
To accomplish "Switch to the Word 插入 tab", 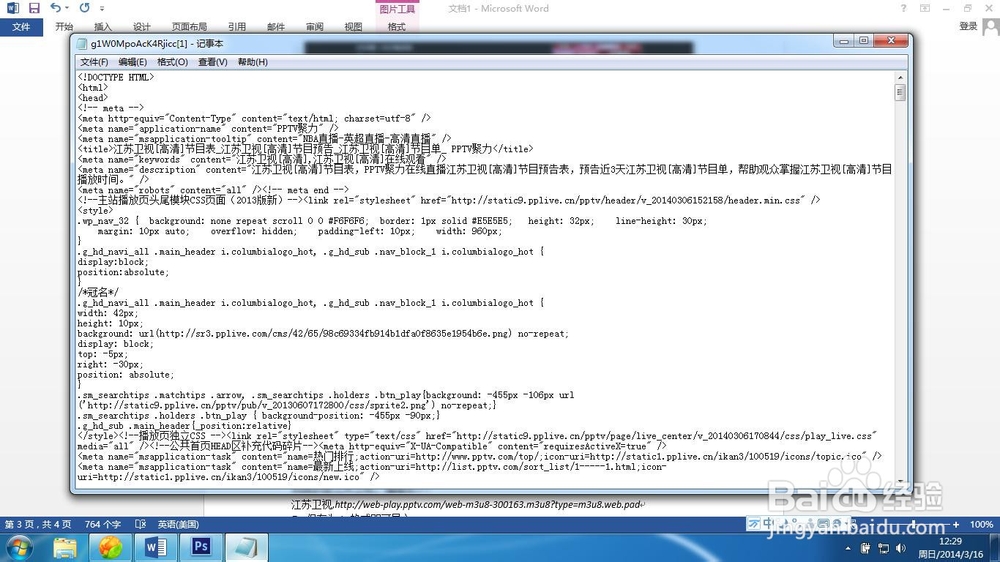I will (x=103, y=27).
